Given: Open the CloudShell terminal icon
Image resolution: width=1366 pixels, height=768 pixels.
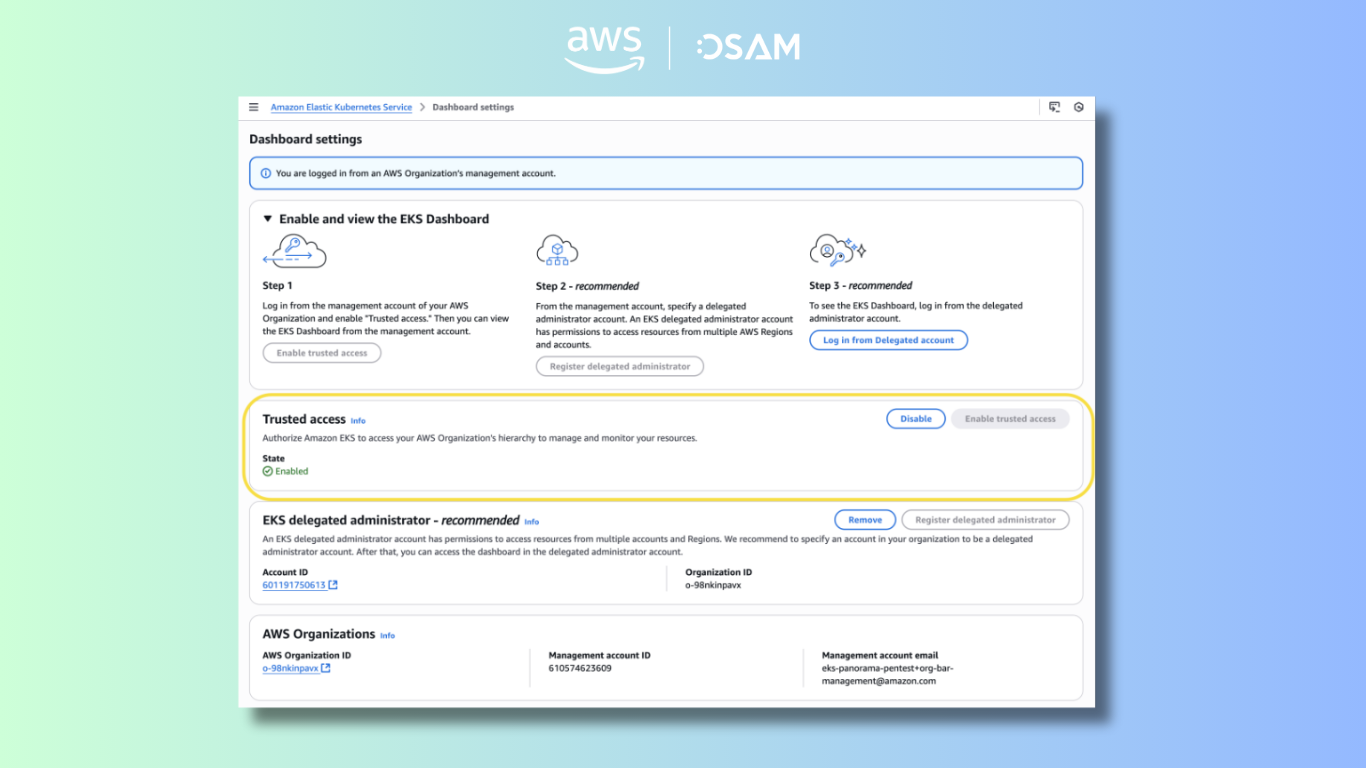Looking at the screenshot, I should [x=1054, y=107].
